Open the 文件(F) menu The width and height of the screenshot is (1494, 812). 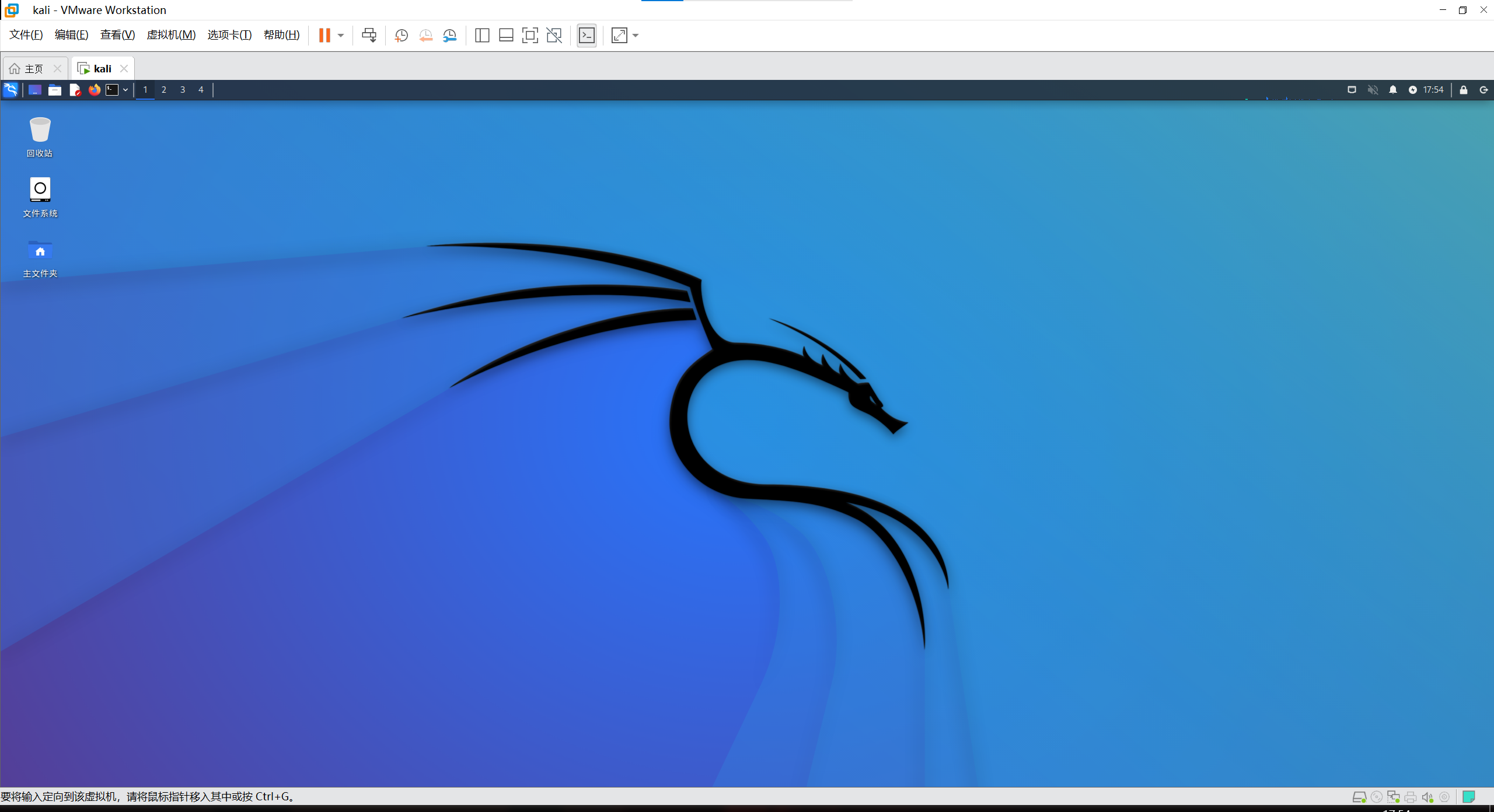pos(26,35)
